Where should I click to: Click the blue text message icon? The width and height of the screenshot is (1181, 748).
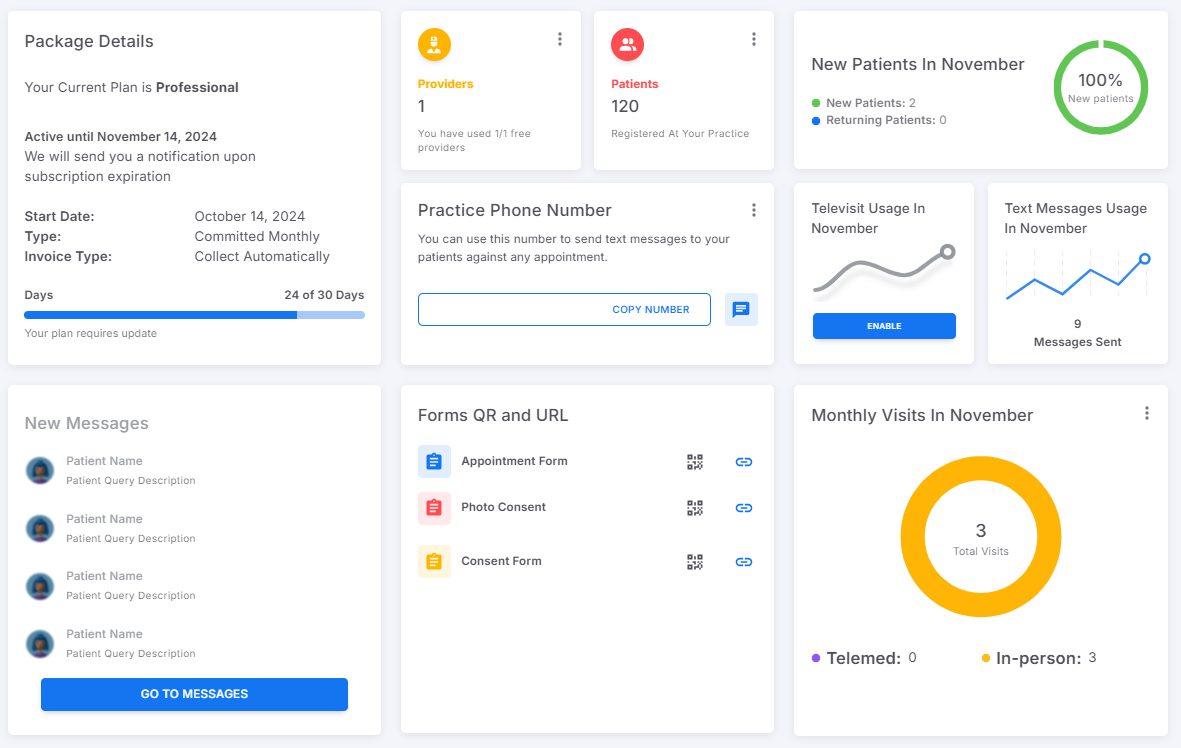pos(741,310)
